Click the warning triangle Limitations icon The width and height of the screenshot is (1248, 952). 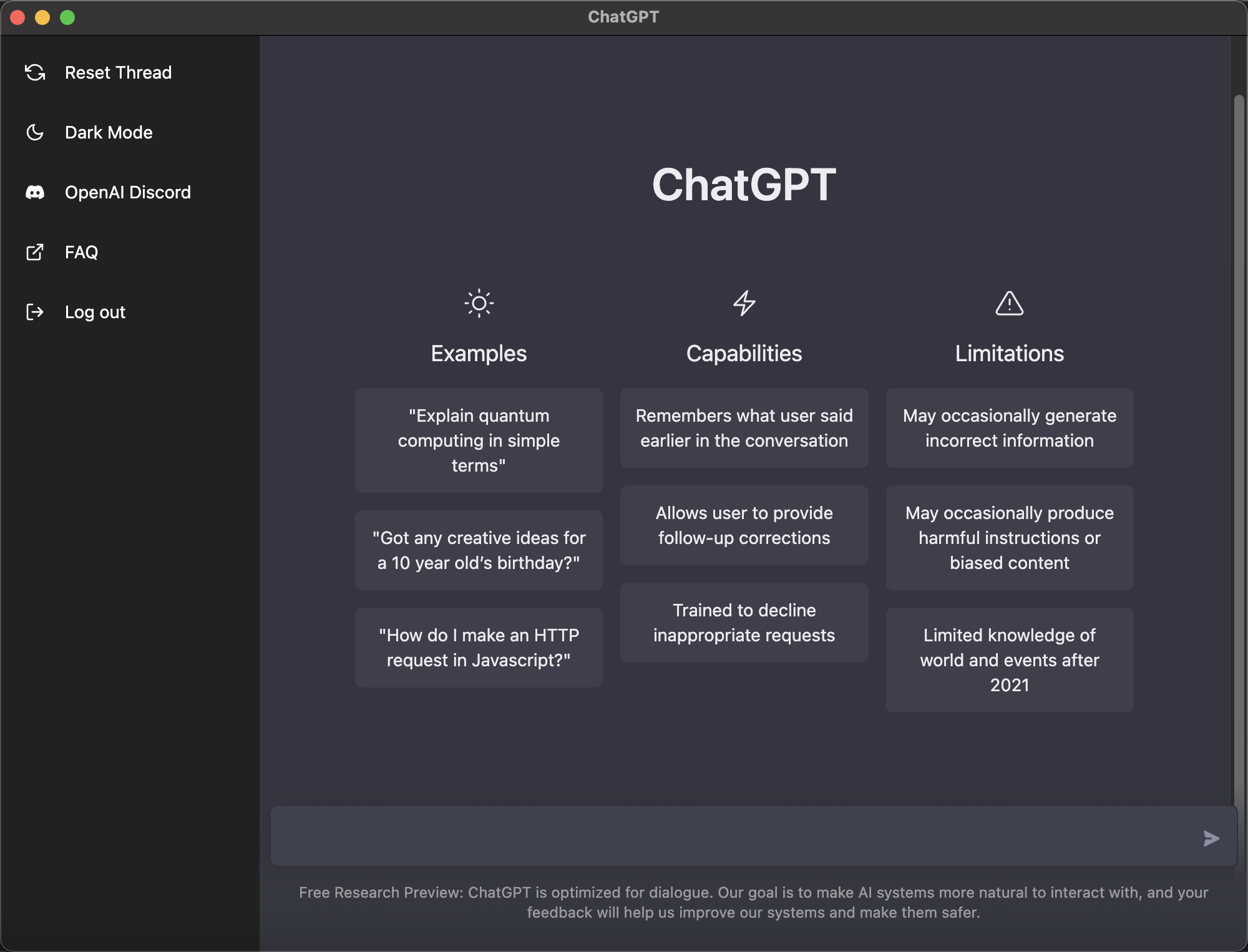(1009, 304)
